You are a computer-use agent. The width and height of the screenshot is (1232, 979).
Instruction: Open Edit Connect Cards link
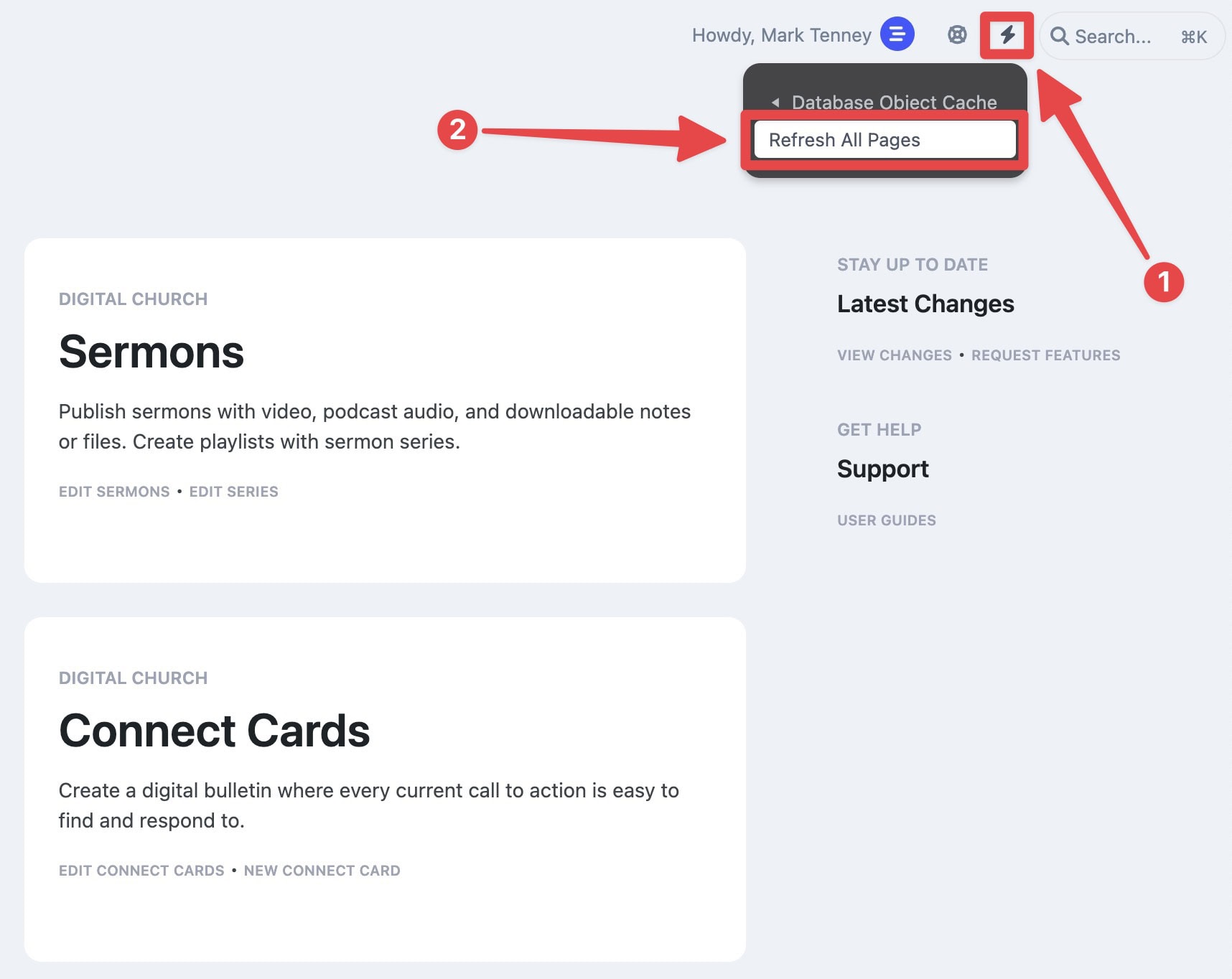point(141,871)
